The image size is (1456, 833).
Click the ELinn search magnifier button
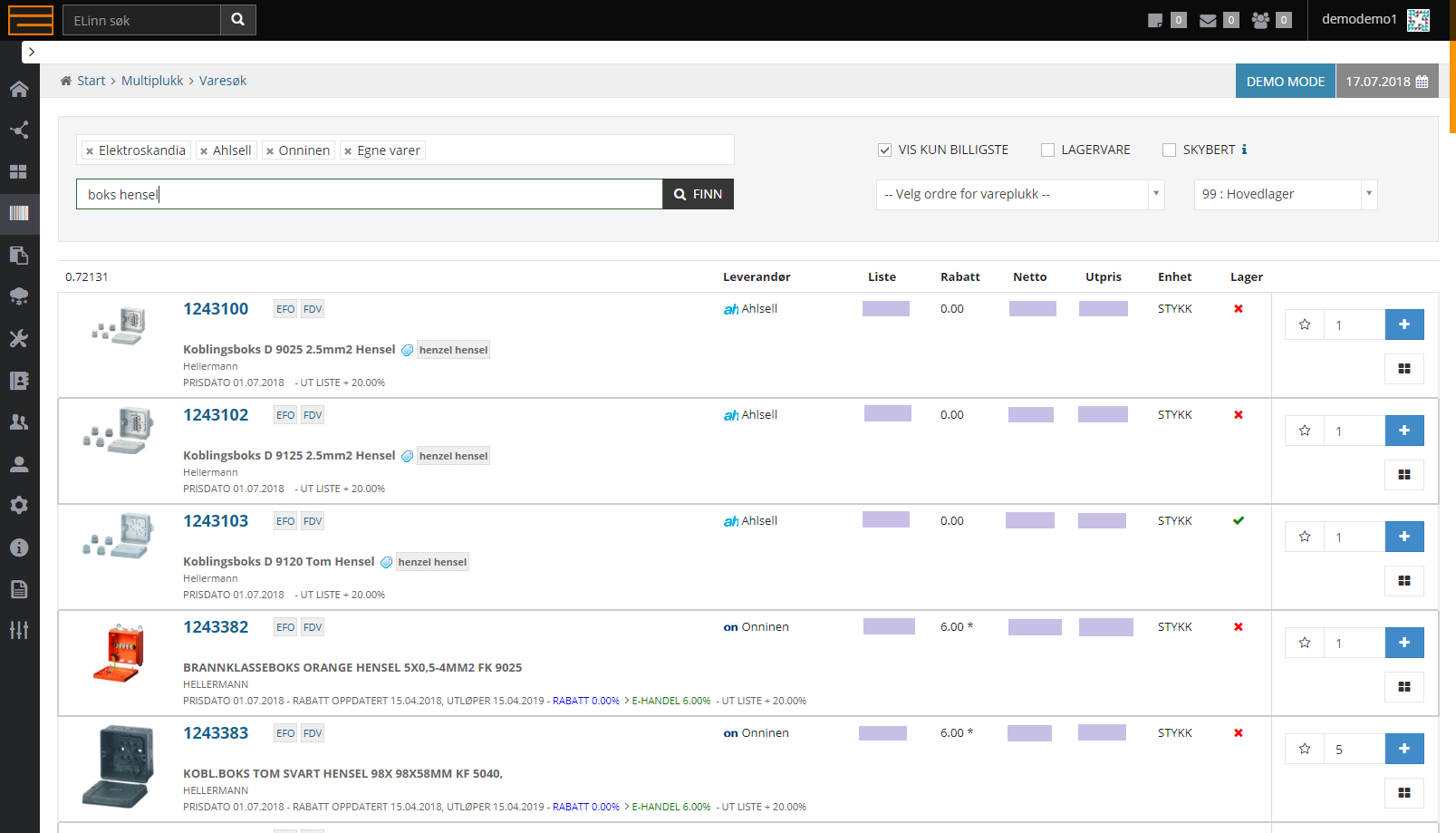(x=237, y=20)
